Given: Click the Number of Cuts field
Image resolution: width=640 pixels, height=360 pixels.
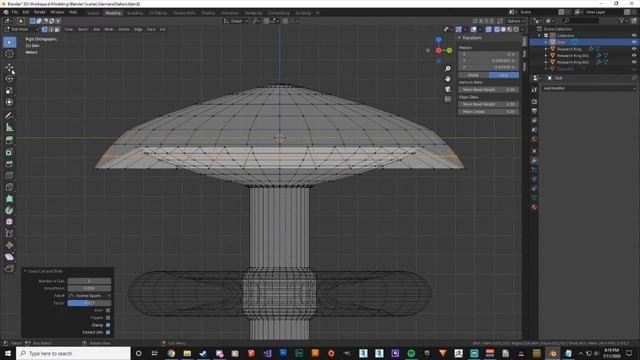Looking at the screenshot, I should (89, 281).
